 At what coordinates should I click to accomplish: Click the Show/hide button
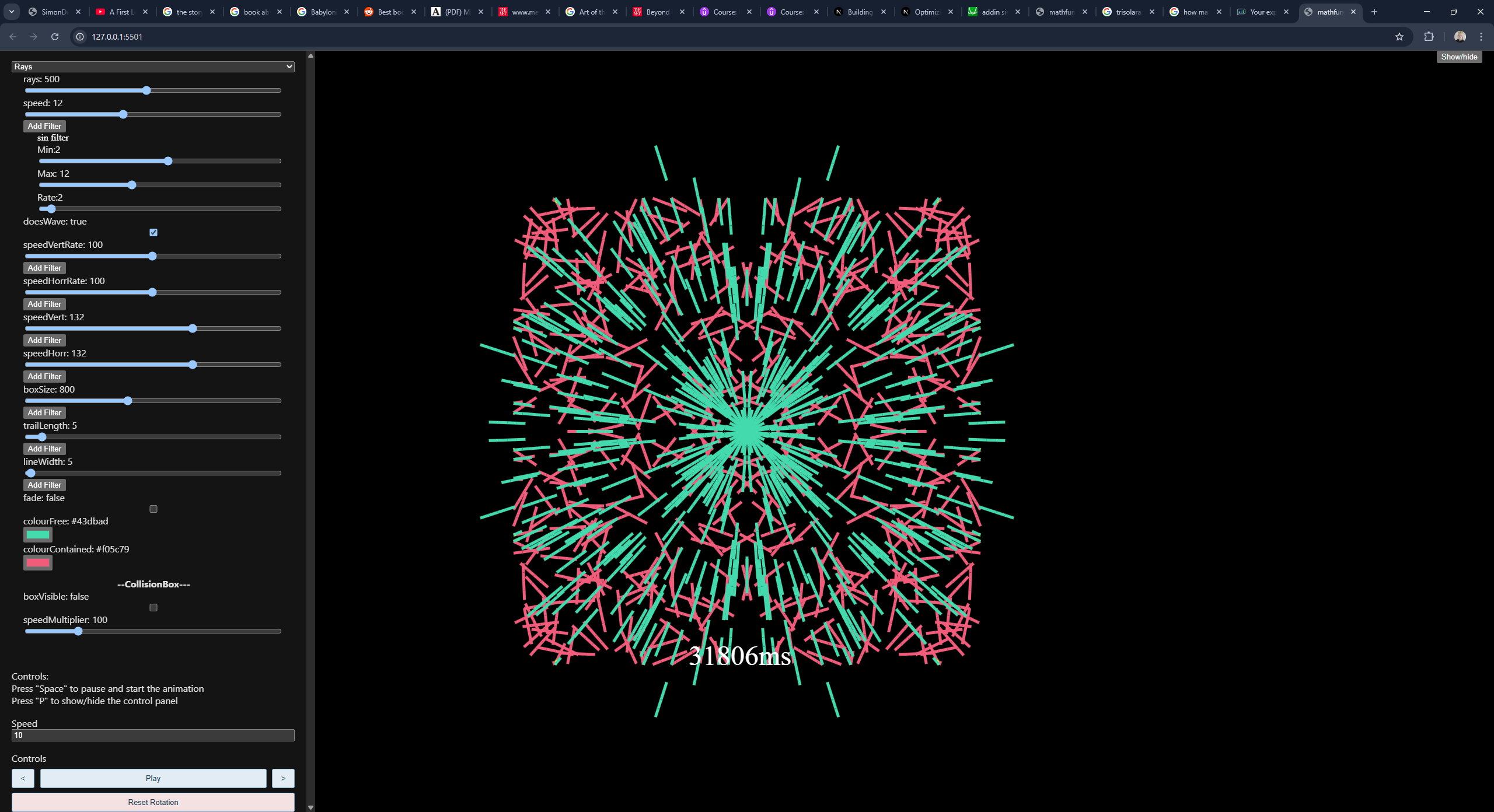1458,57
